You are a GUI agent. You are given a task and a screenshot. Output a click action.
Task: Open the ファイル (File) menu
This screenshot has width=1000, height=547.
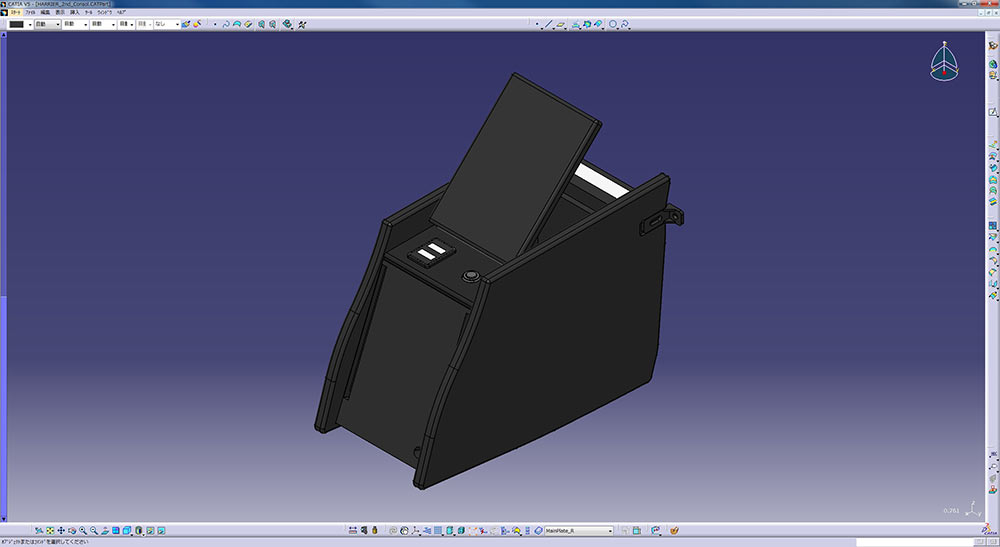(30, 12)
